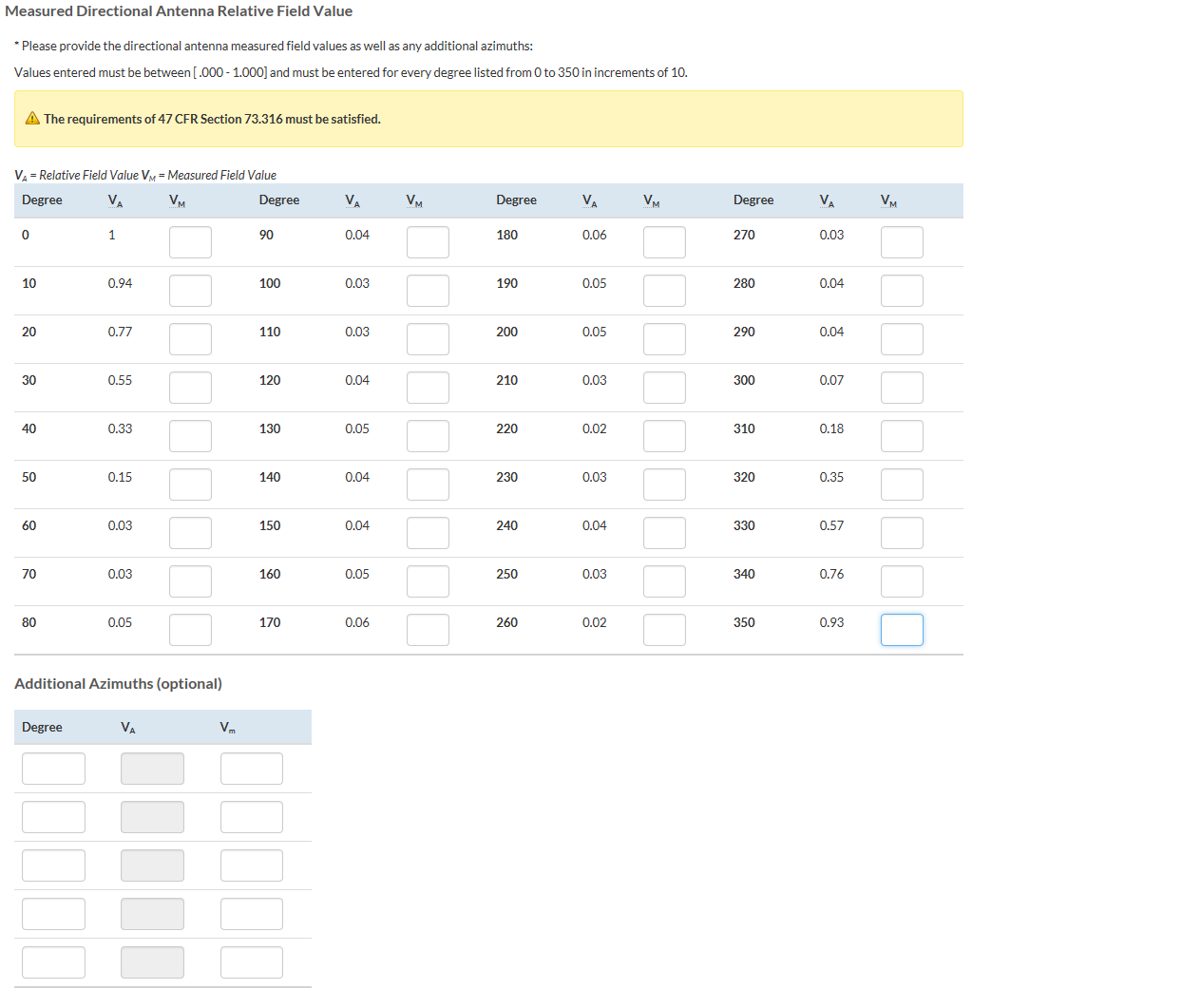Click the VM input for degree 220
The image size is (1201, 1008).
[x=664, y=436]
